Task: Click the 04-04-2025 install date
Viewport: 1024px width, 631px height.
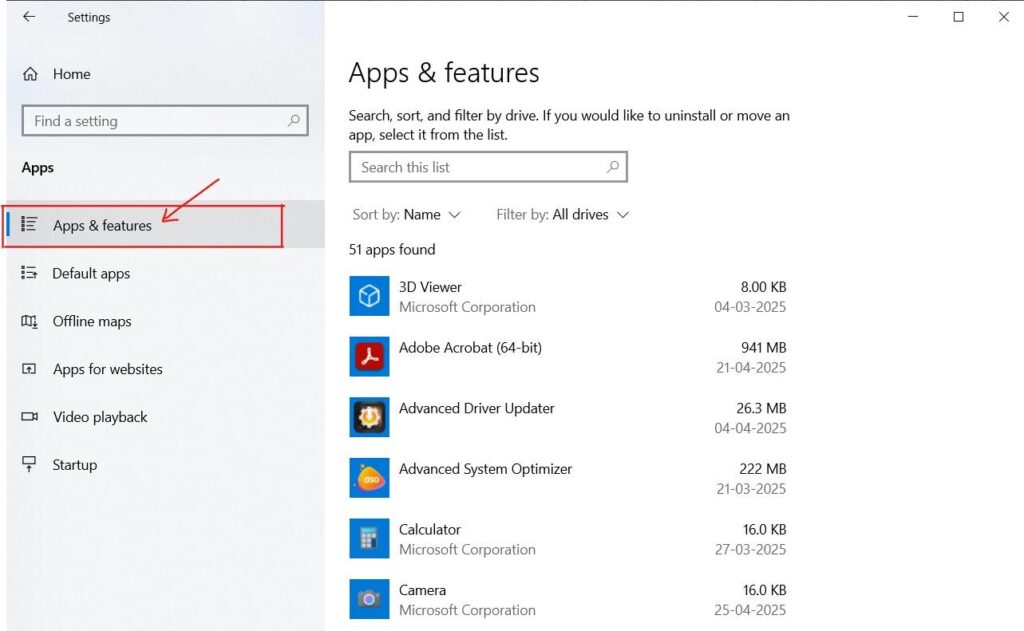Action: pos(750,429)
